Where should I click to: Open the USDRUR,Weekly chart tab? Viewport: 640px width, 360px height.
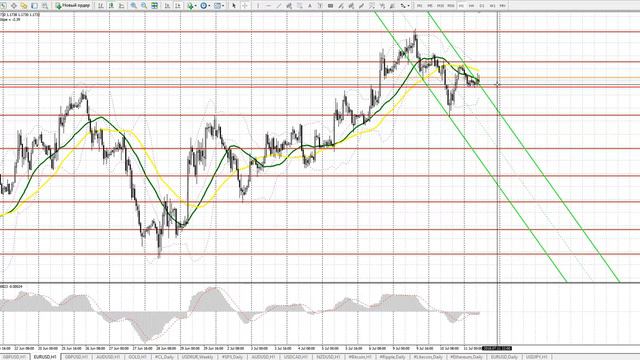pos(197,357)
